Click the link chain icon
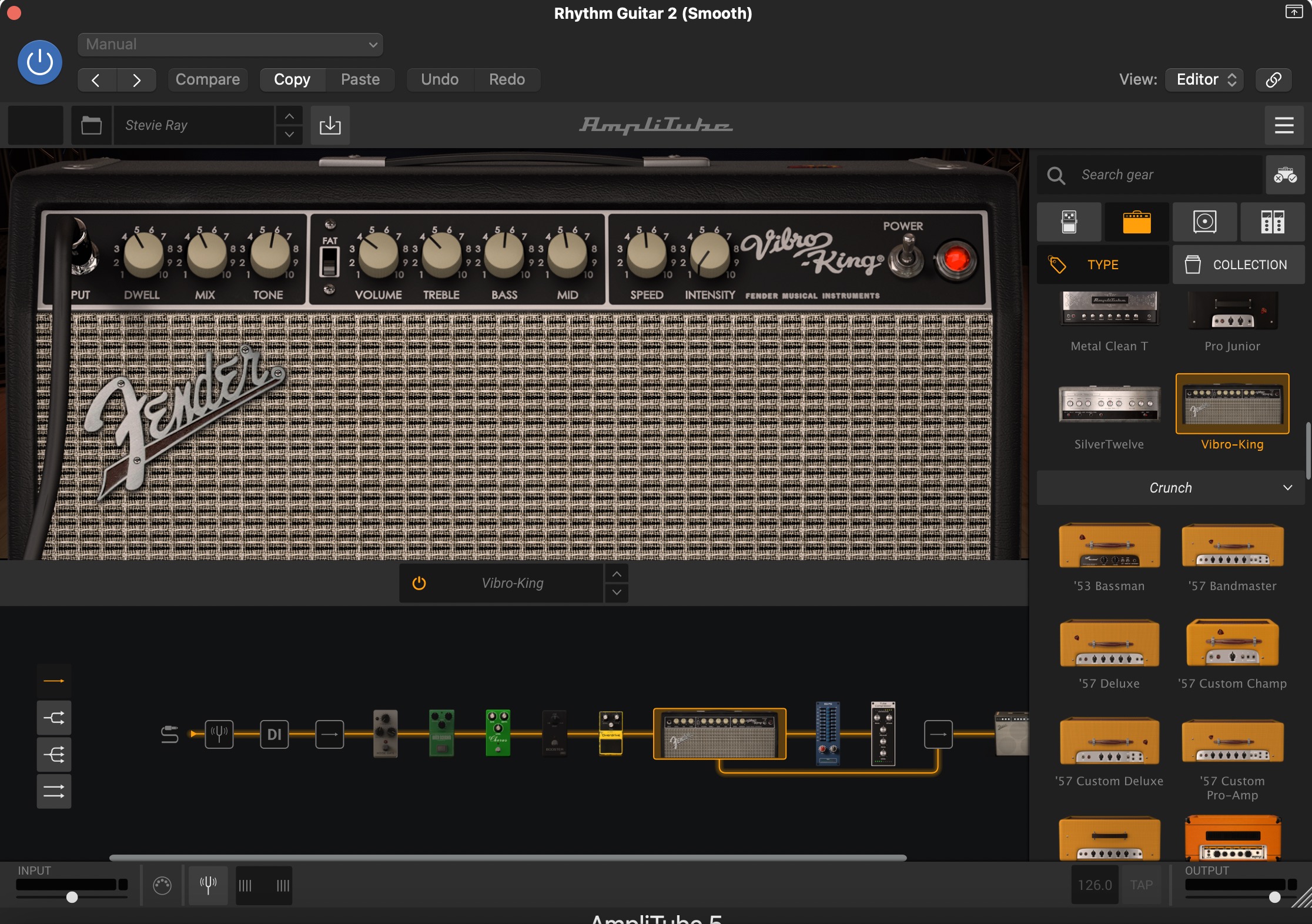Image resolution: width=1312 pixels, height=924 pixels. point(1273,79)
